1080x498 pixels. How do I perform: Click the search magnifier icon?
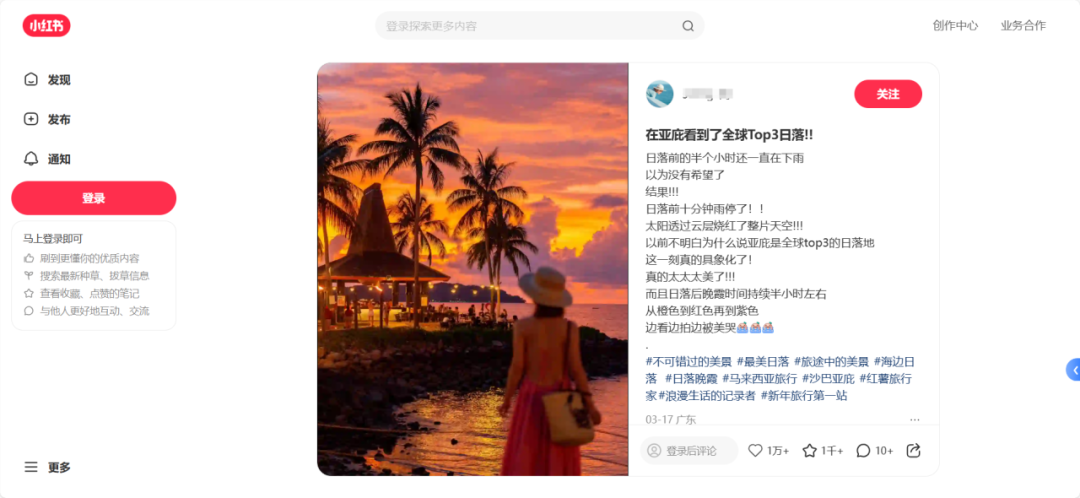pos(687,26)
